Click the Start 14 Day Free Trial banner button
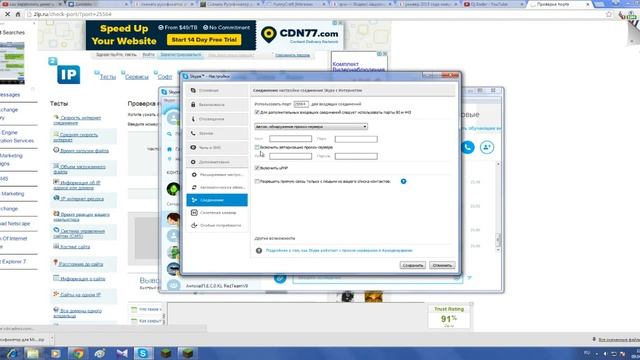This screenshot has width=640, height=360. click(204, 40)
